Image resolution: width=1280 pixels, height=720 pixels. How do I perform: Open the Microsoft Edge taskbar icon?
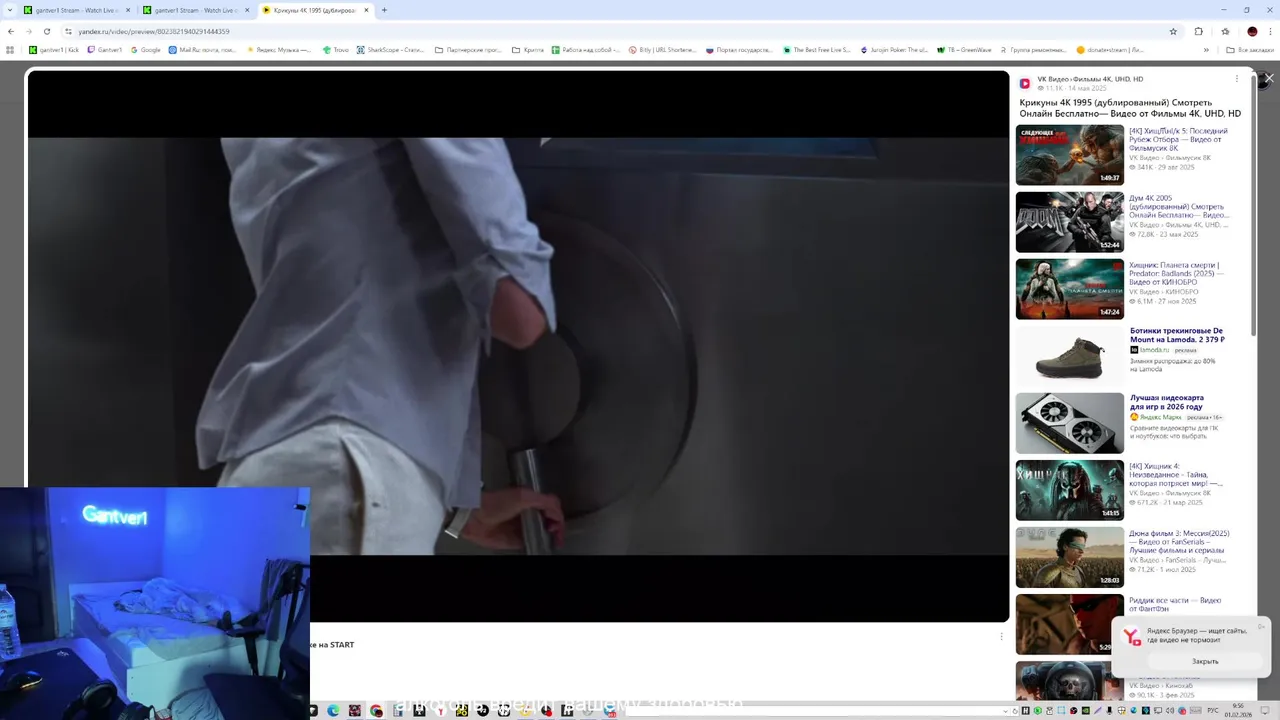coord(333,711)
